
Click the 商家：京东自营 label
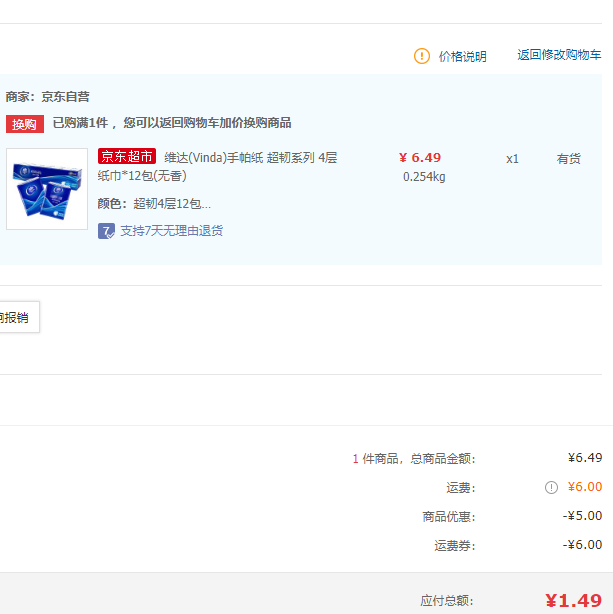(47, 96)
